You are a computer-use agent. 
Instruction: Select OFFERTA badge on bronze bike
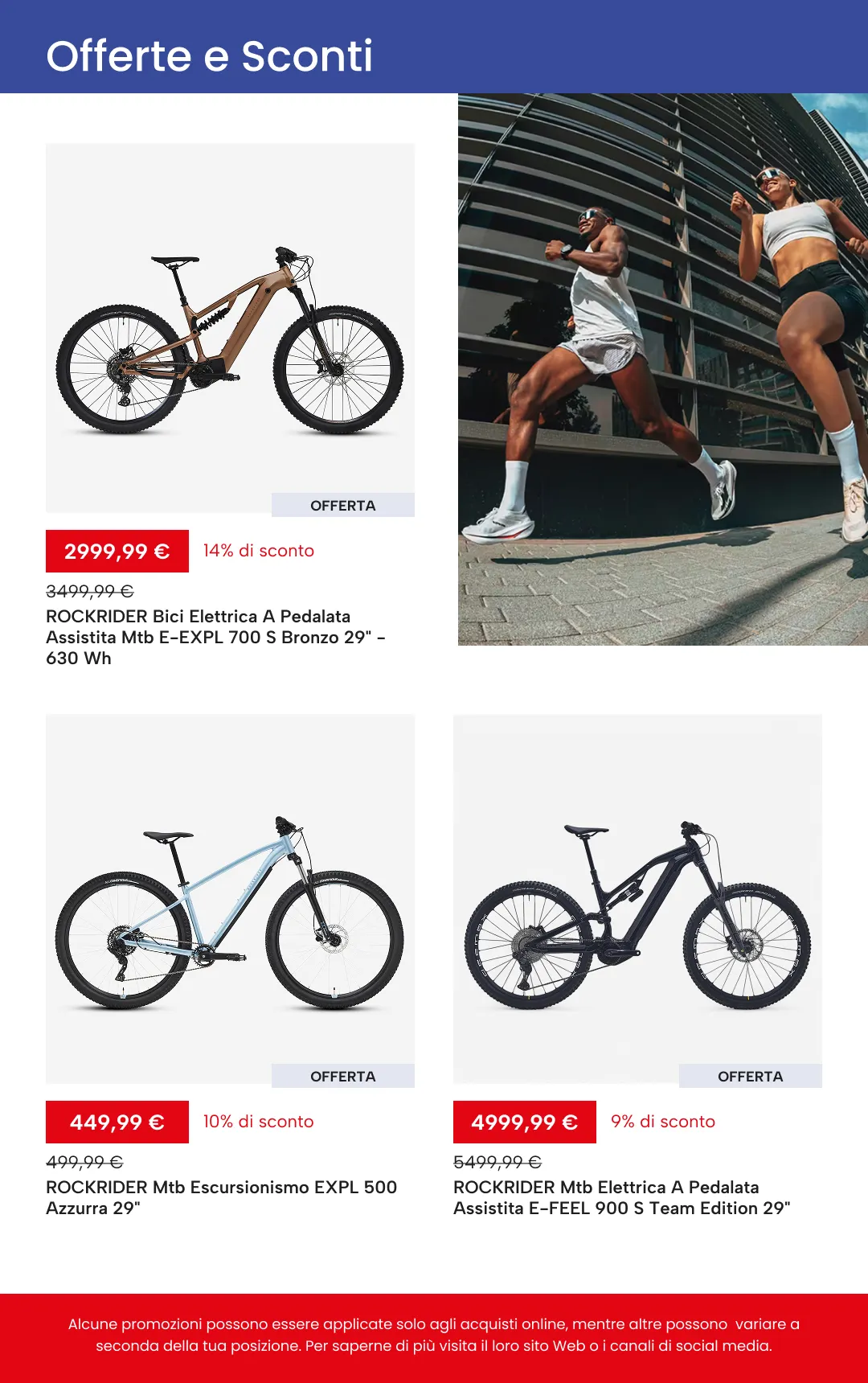343,505
